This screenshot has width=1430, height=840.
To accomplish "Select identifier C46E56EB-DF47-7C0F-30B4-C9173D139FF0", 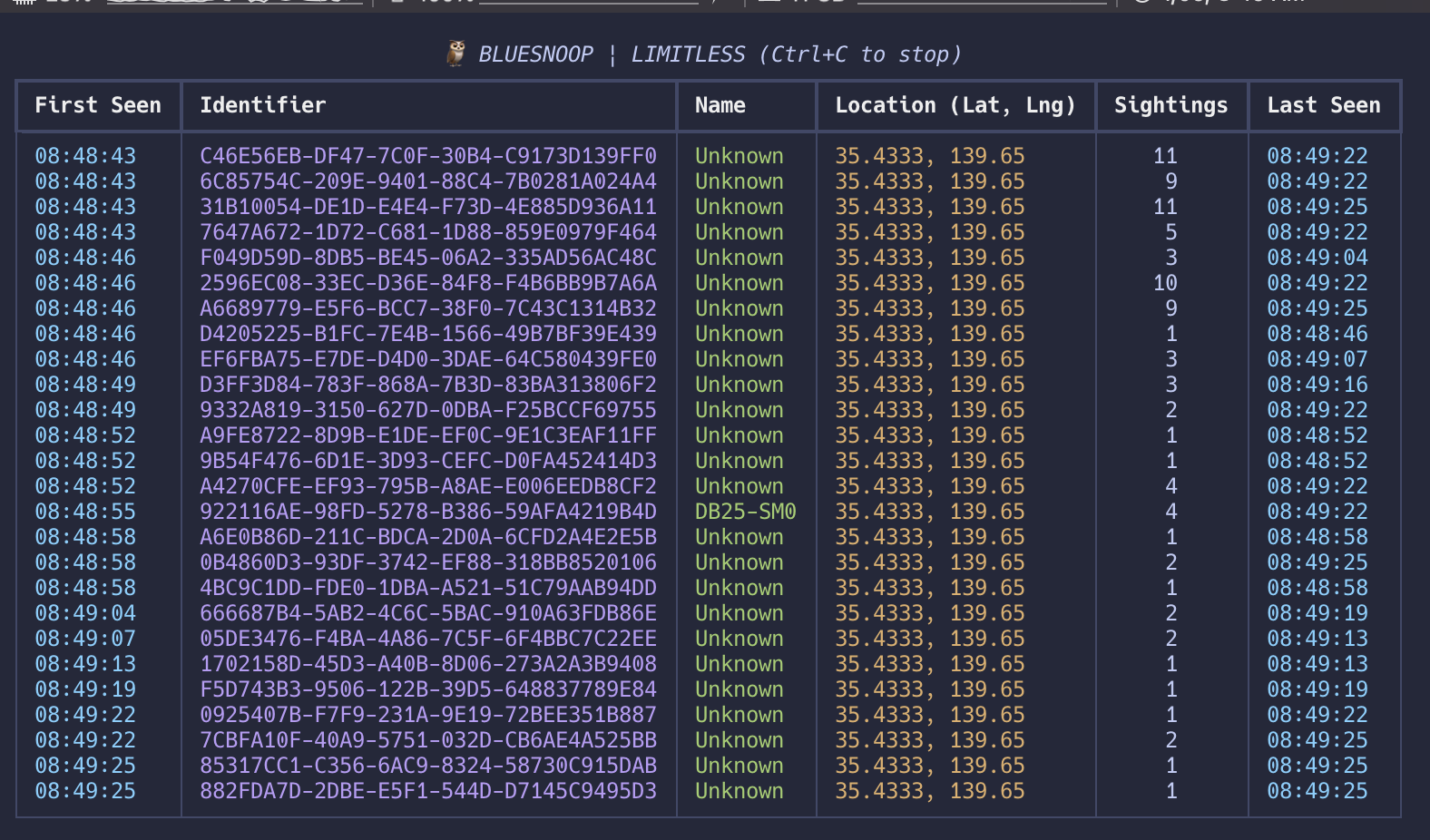I will (x=428, y=156).
